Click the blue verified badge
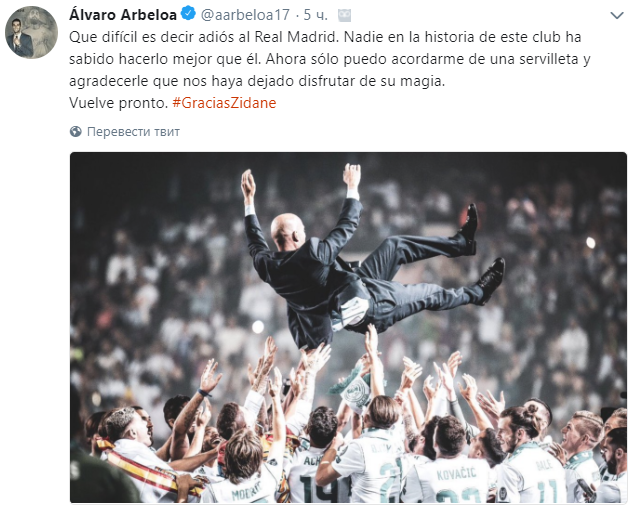The image size is (636, 510). pos(187,14)
